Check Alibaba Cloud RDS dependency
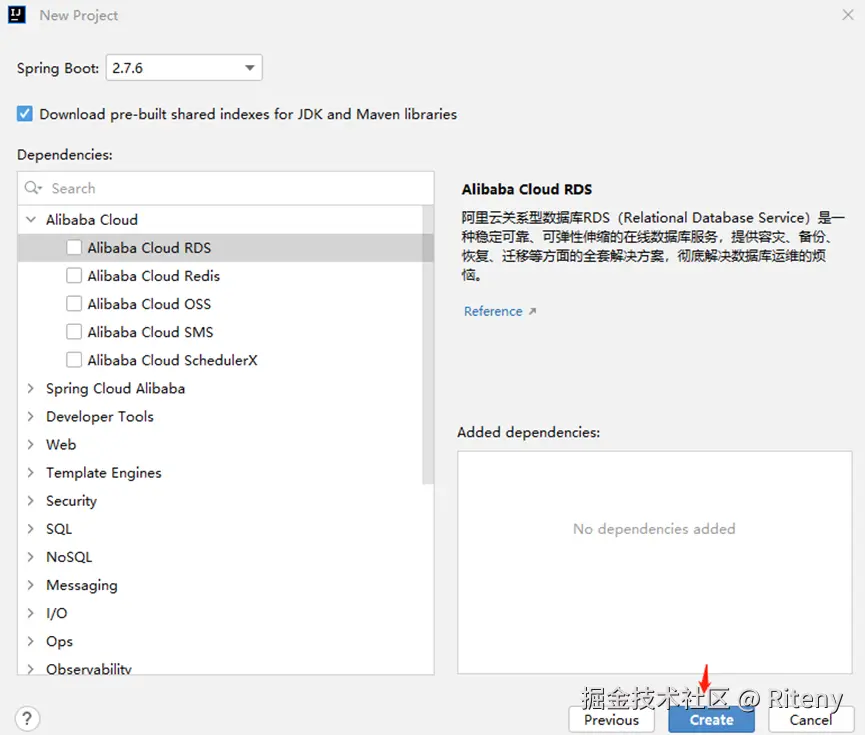 [74, 247]
